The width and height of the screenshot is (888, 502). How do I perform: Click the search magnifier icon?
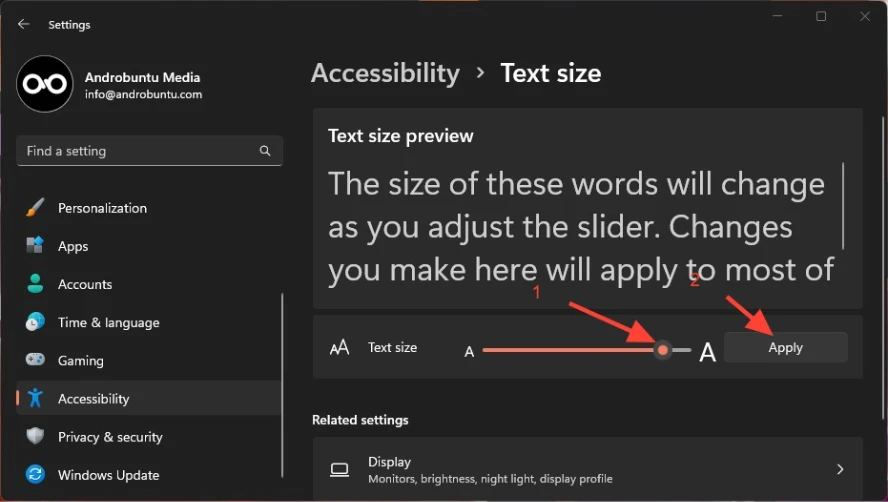(264, 151)
